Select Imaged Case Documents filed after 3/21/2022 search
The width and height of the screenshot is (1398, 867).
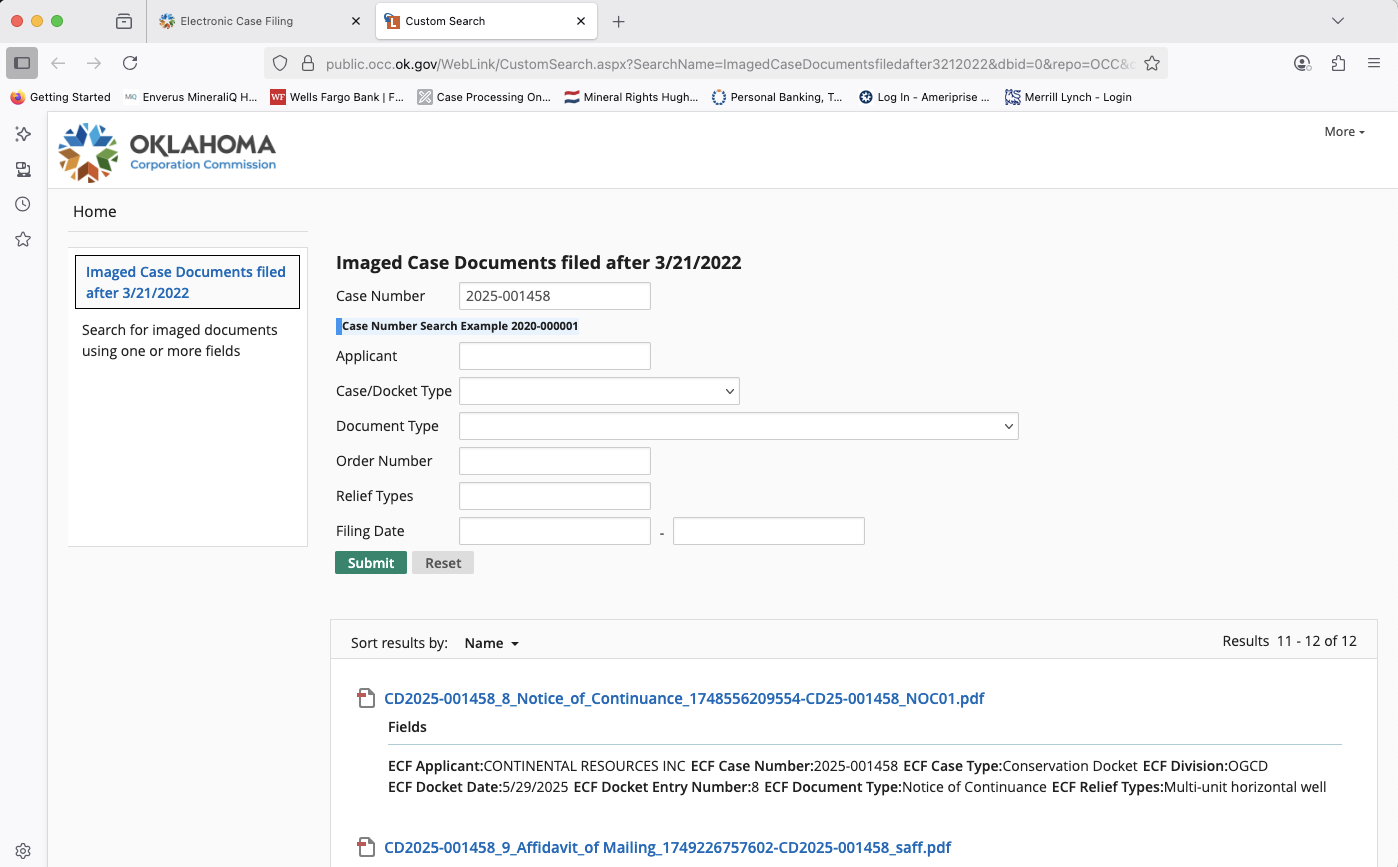pos(187,282)
